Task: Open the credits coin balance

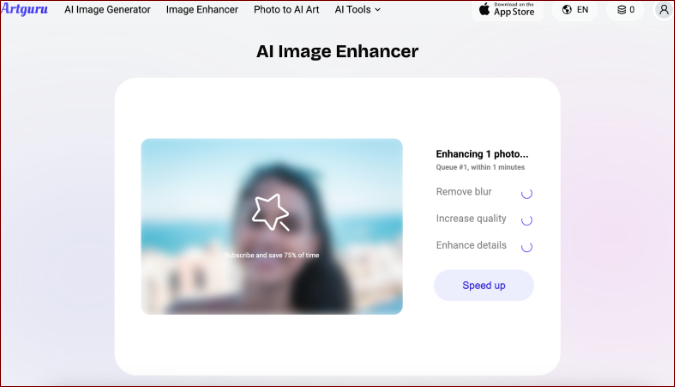Action: (x=625, y=9)
